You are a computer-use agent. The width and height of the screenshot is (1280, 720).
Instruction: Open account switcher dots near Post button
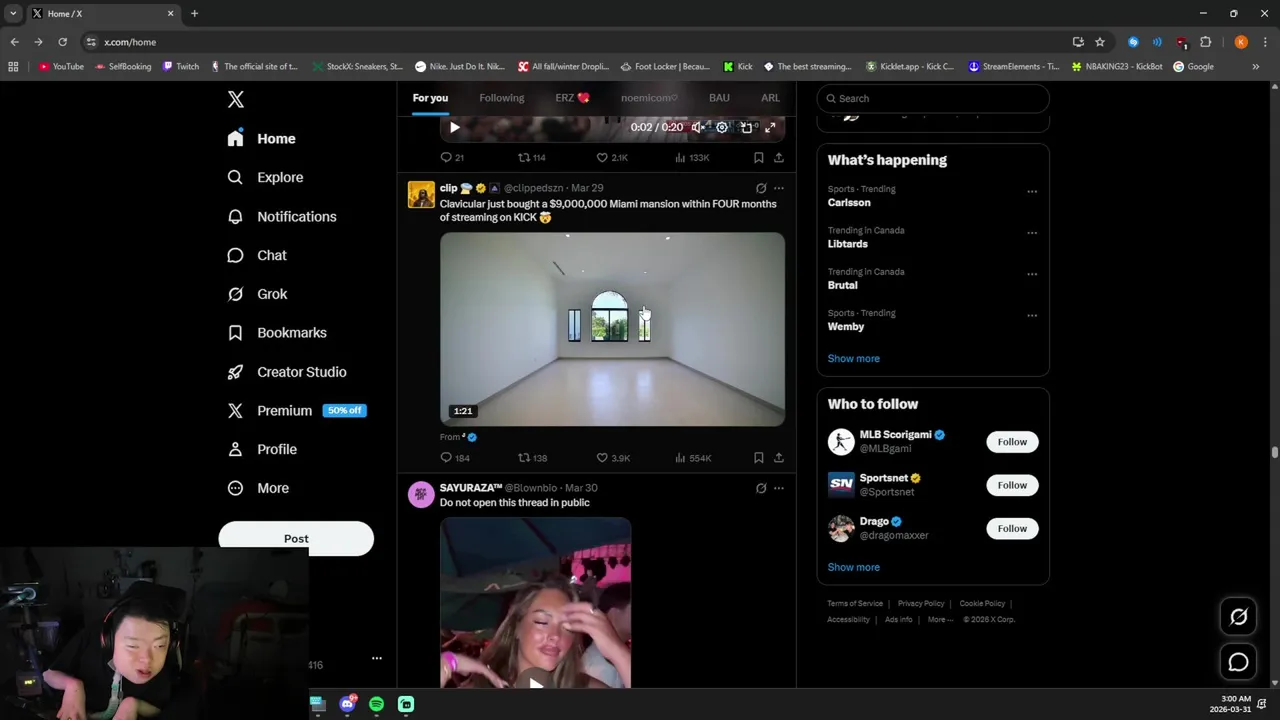click(x=377, y=658)
